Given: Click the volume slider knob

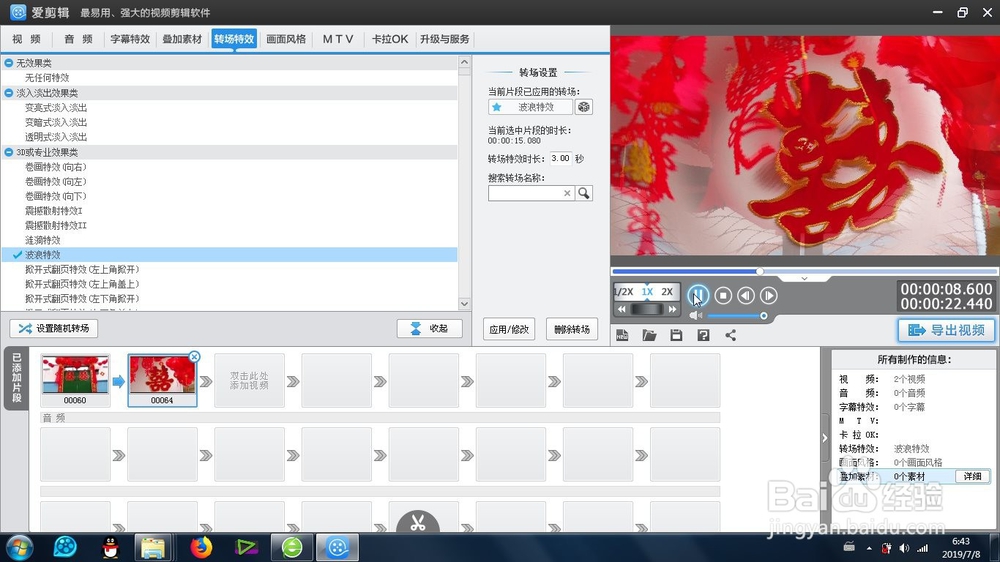Looking at the screenshot, I should 763,316.
